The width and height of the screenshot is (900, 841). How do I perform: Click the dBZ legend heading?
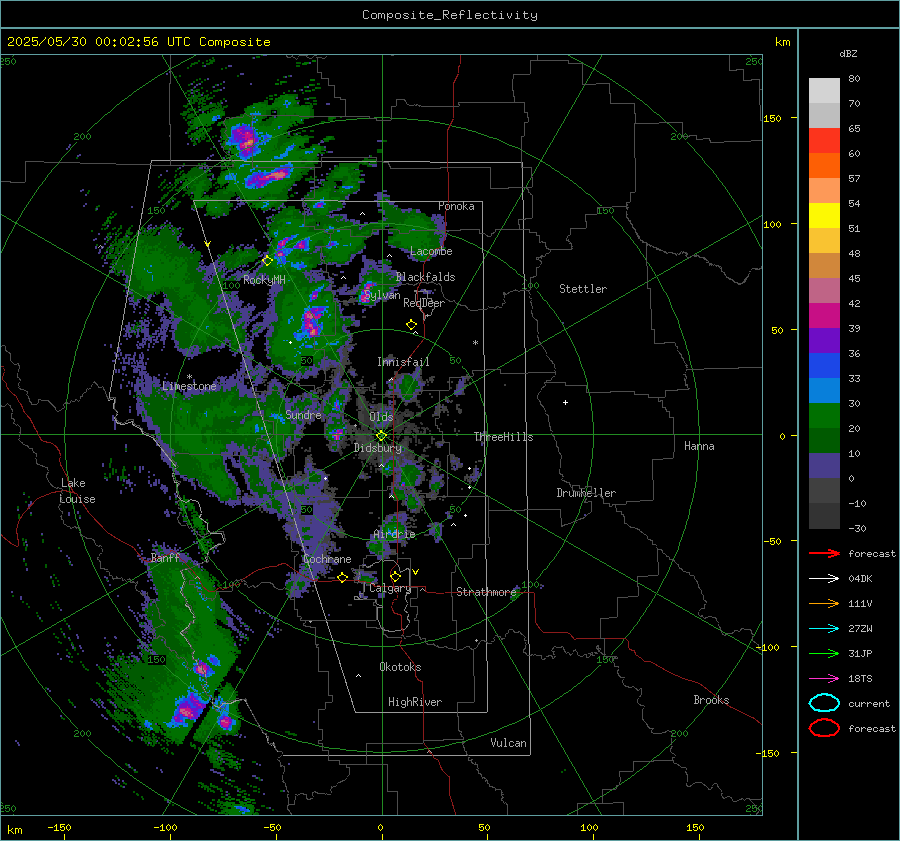(x=848, y=54)
